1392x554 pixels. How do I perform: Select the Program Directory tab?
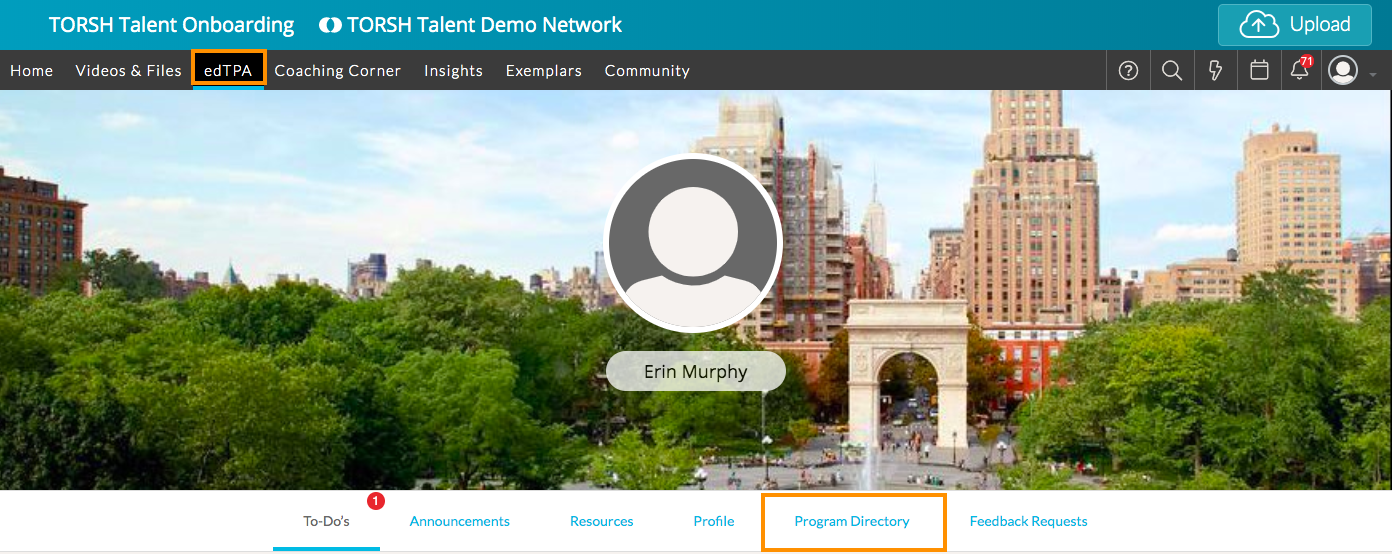coord(852,521)
